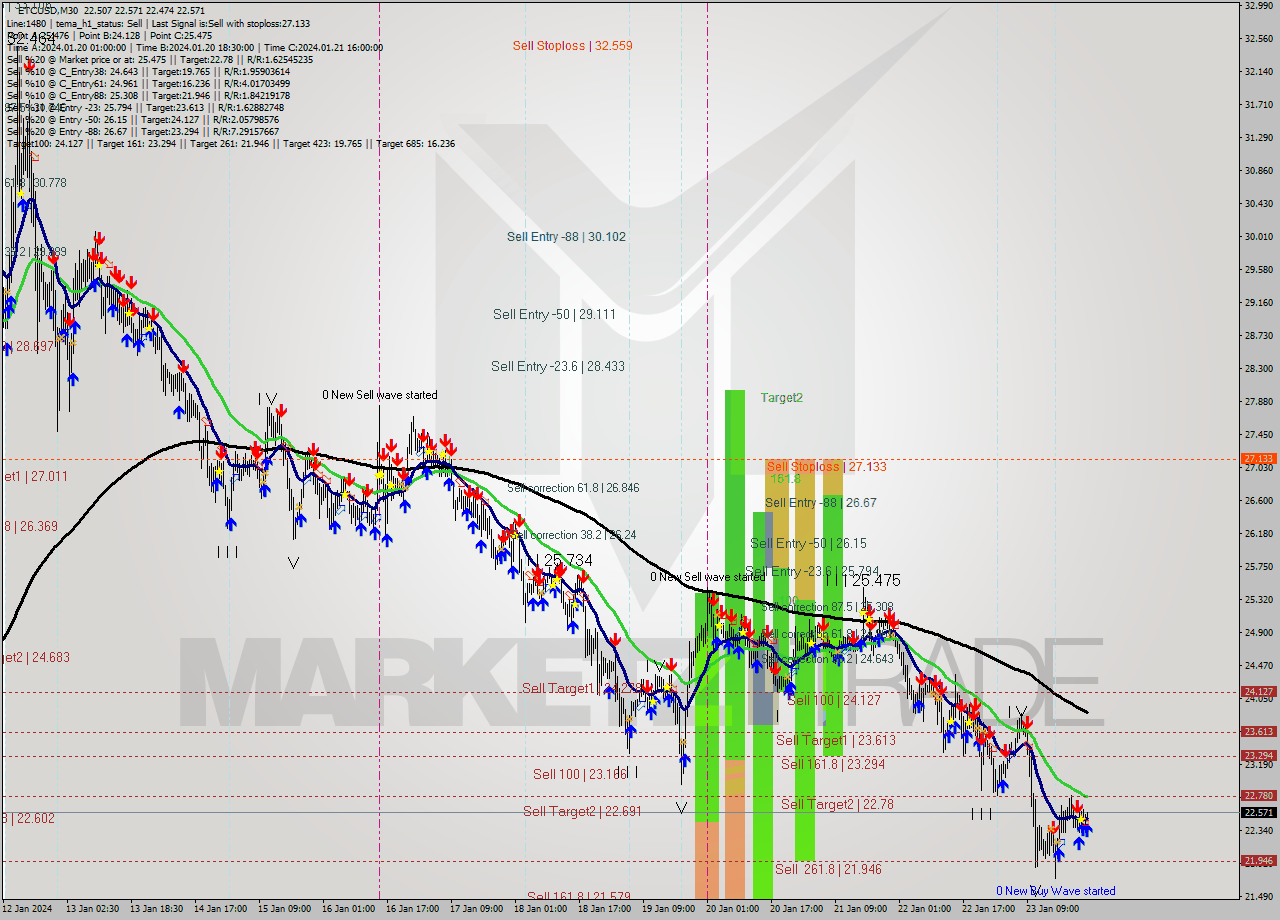Select the red 23.613 price axis tag

coord(1259,731)
